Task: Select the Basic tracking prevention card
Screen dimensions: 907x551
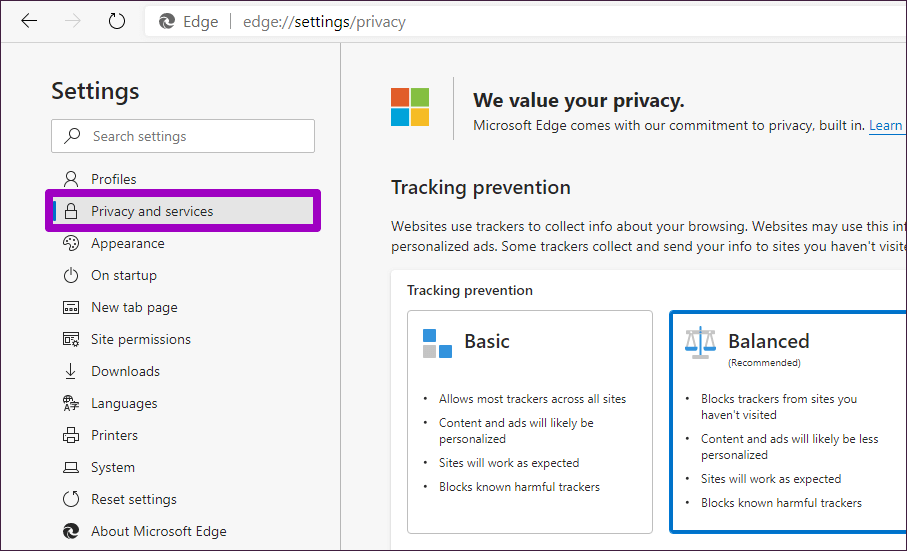Action: (530, 422)
